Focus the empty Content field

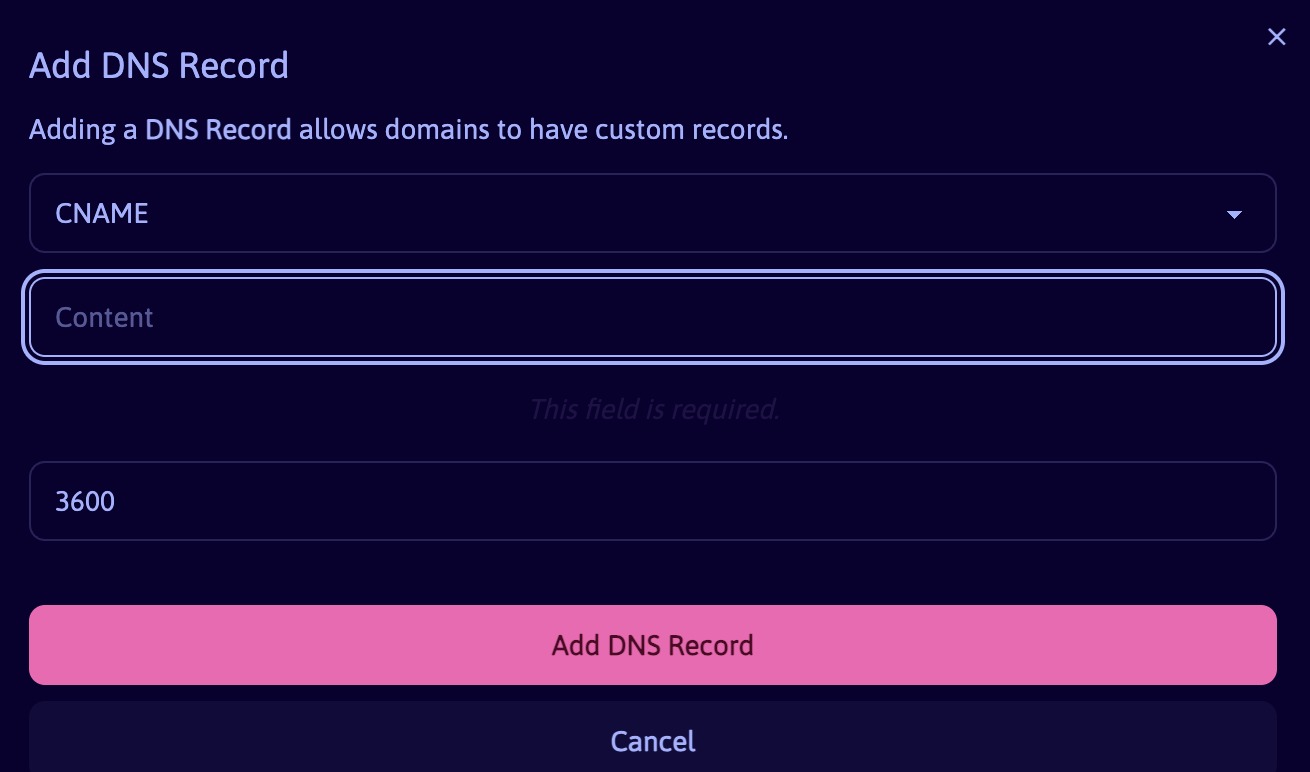pos(653,317)
